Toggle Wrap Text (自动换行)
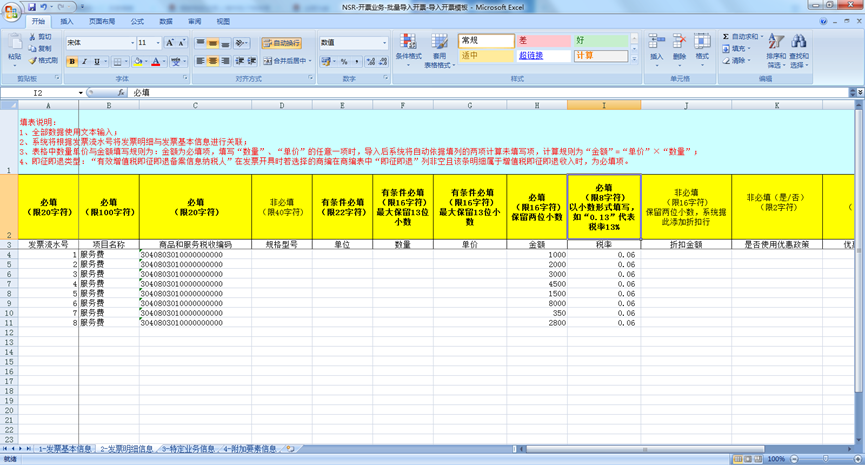865x465 pixels. 281,42
